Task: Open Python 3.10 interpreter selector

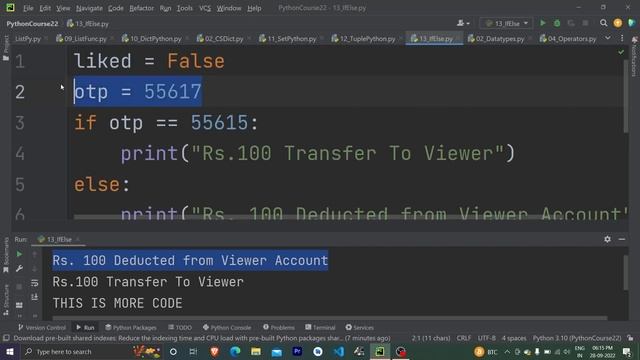Action: point(577,338)
